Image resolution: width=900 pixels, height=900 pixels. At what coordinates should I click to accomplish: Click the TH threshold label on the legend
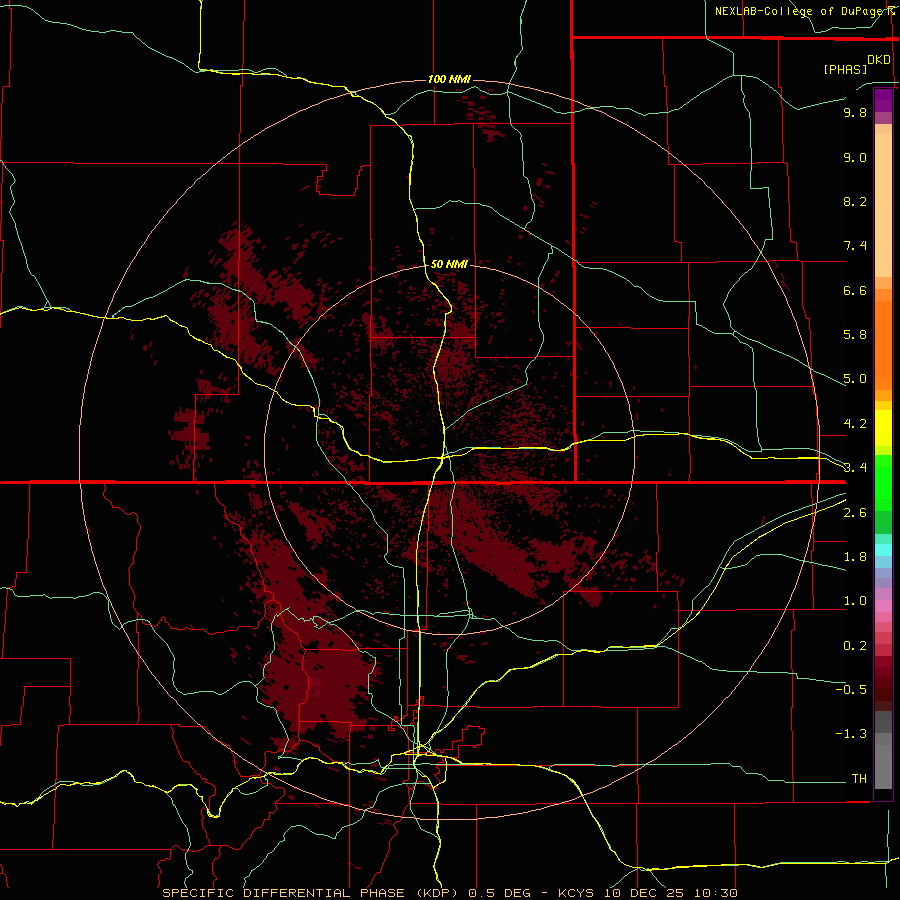pos(859,779)
